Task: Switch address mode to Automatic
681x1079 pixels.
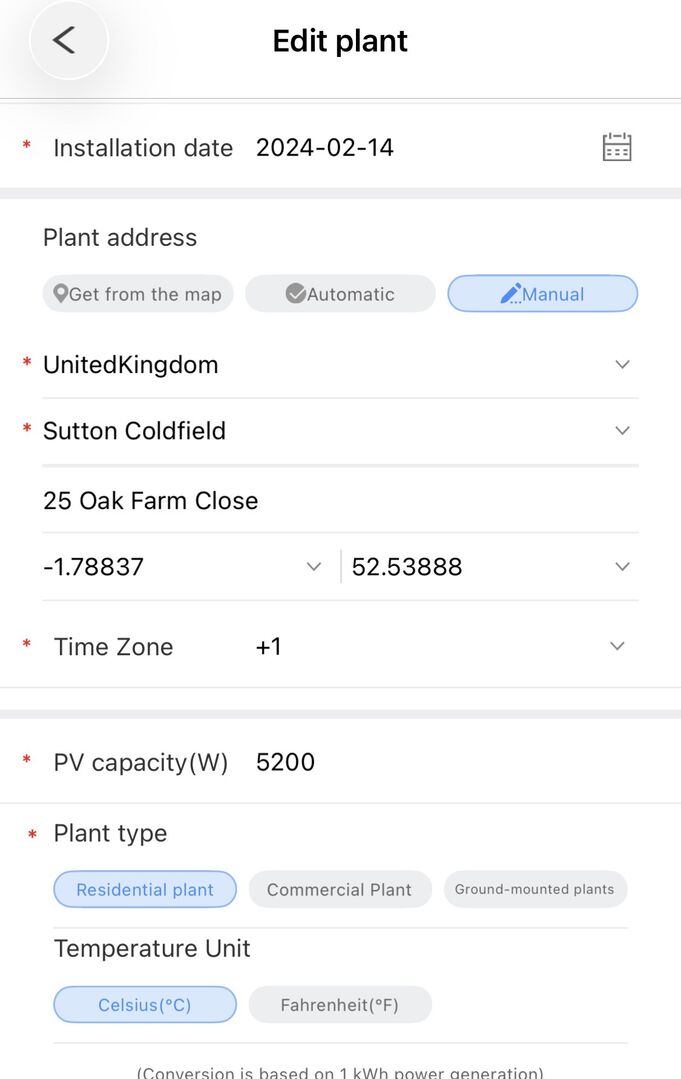Action: pos(340,294)
